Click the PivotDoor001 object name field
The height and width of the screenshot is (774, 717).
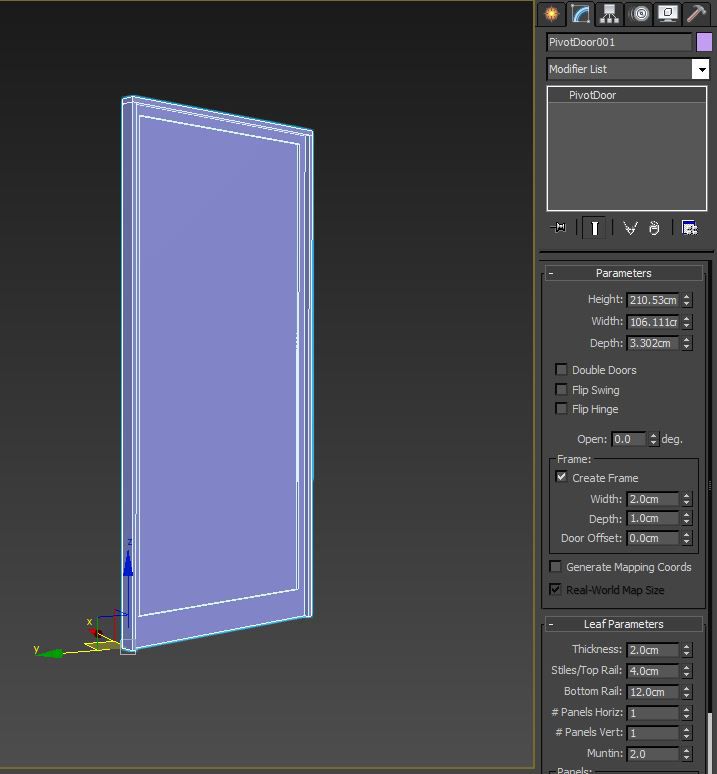pyautogui.click(x=619, y=42)
